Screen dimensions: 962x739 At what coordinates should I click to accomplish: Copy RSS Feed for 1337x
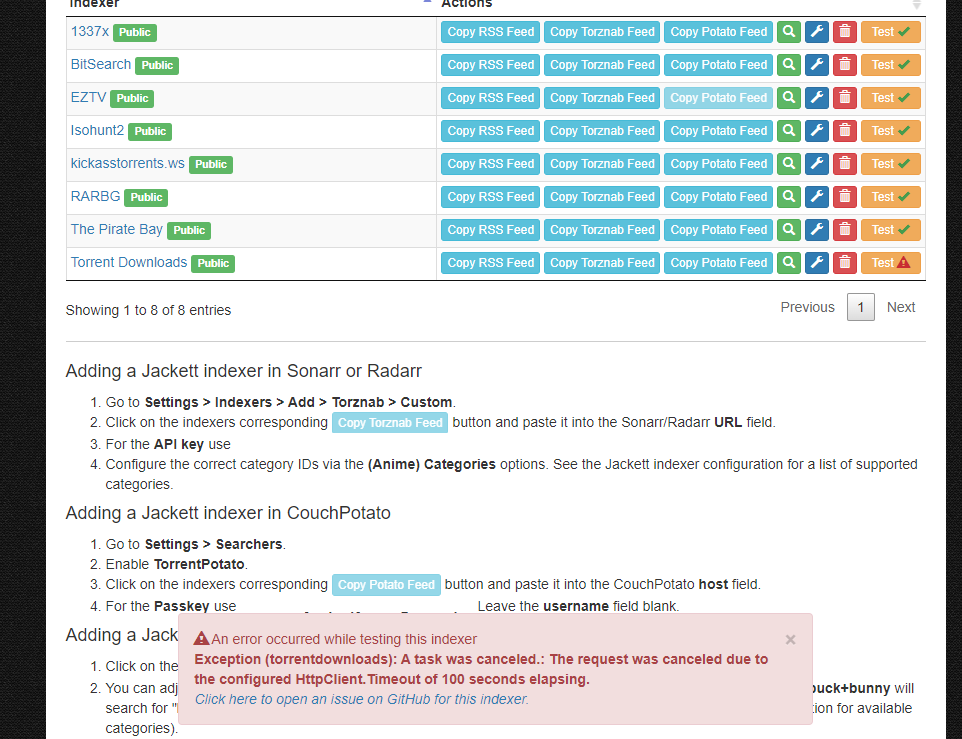pyautogui.click(x=490, y=32)
